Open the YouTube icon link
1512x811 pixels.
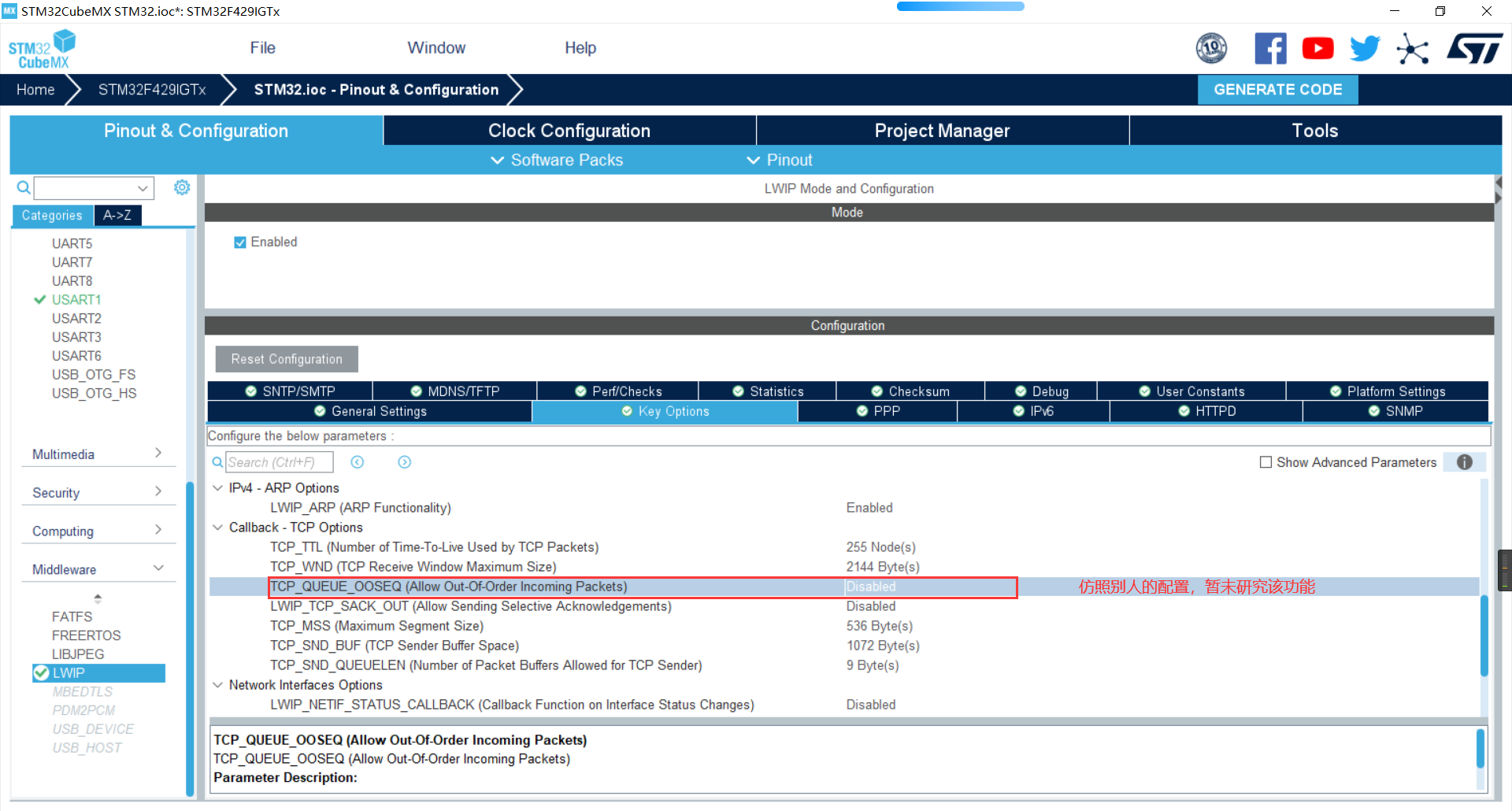(x=1317, y=49)
